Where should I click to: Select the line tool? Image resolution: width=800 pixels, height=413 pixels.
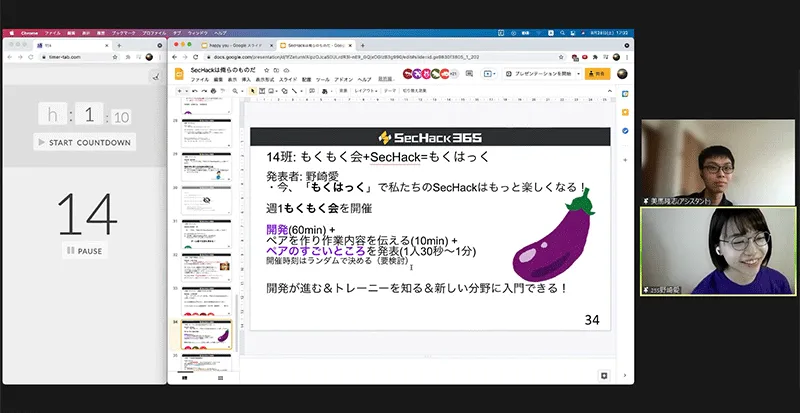click(x=294, y=91)
